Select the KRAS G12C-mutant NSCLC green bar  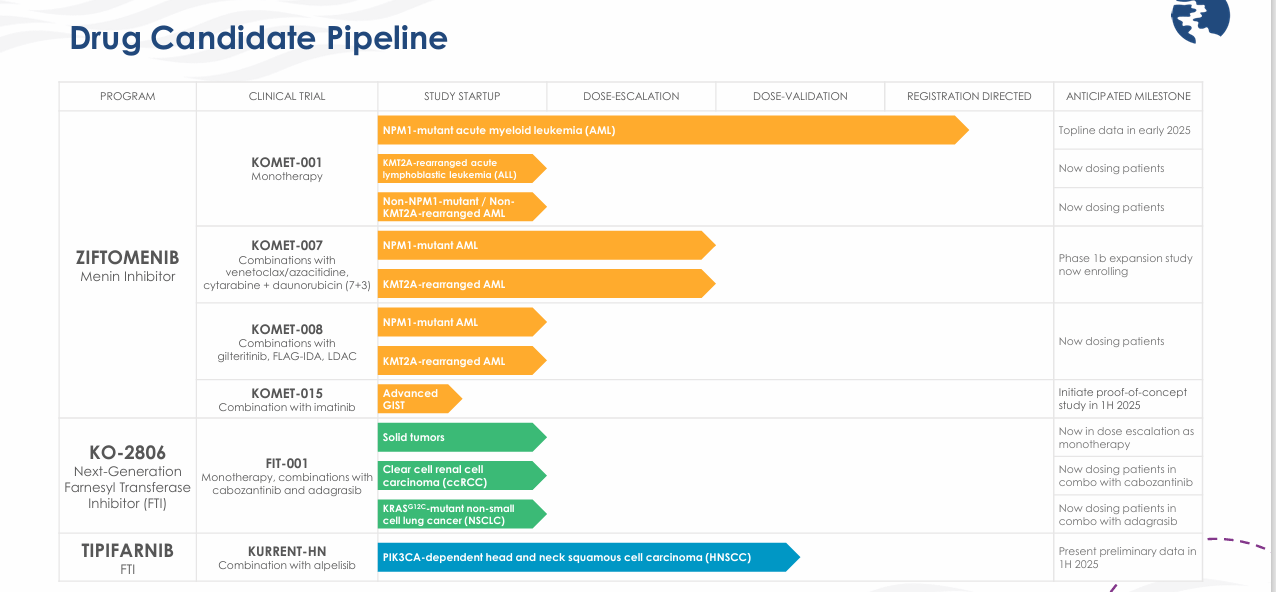pos(460,514)
